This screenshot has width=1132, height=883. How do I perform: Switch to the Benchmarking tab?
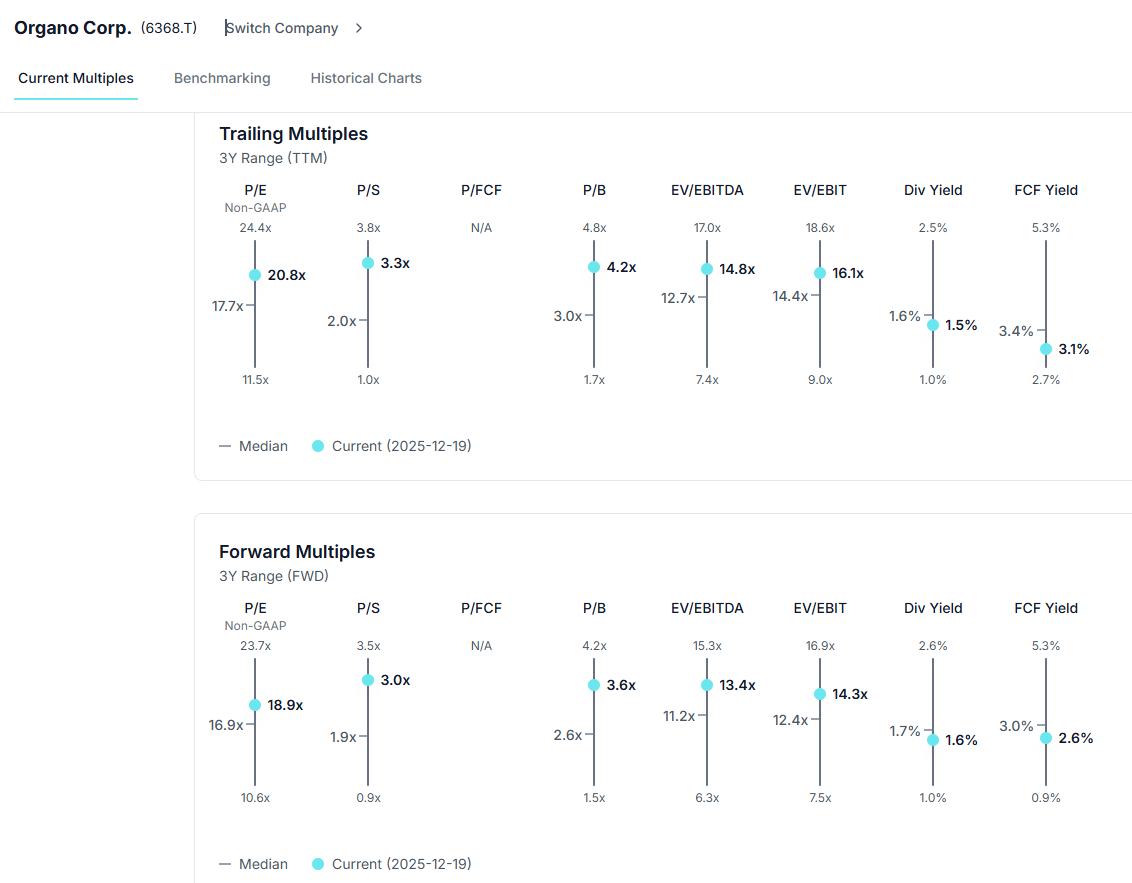(x=222, y=78)
